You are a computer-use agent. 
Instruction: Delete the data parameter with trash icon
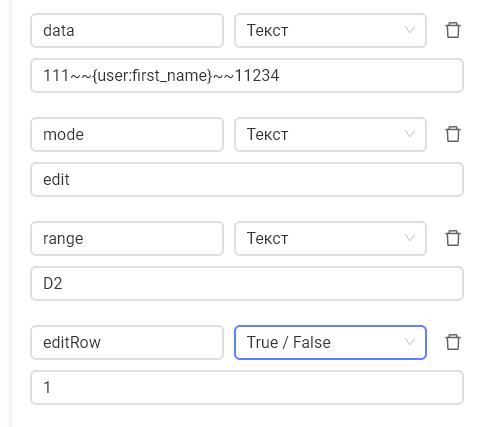[453, 30]
